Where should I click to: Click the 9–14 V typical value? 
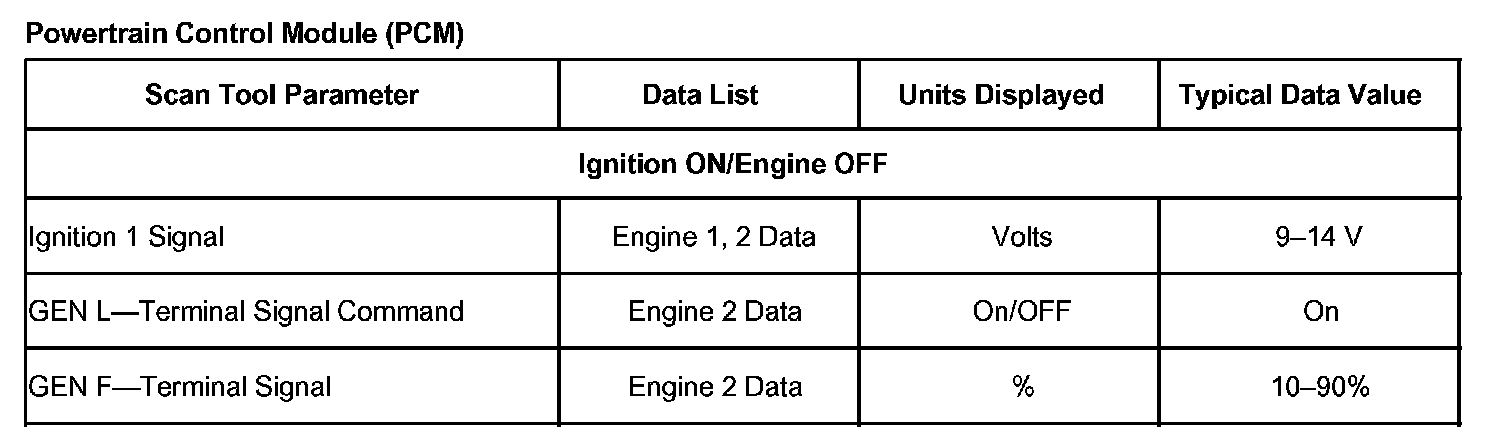[1321, 237]
